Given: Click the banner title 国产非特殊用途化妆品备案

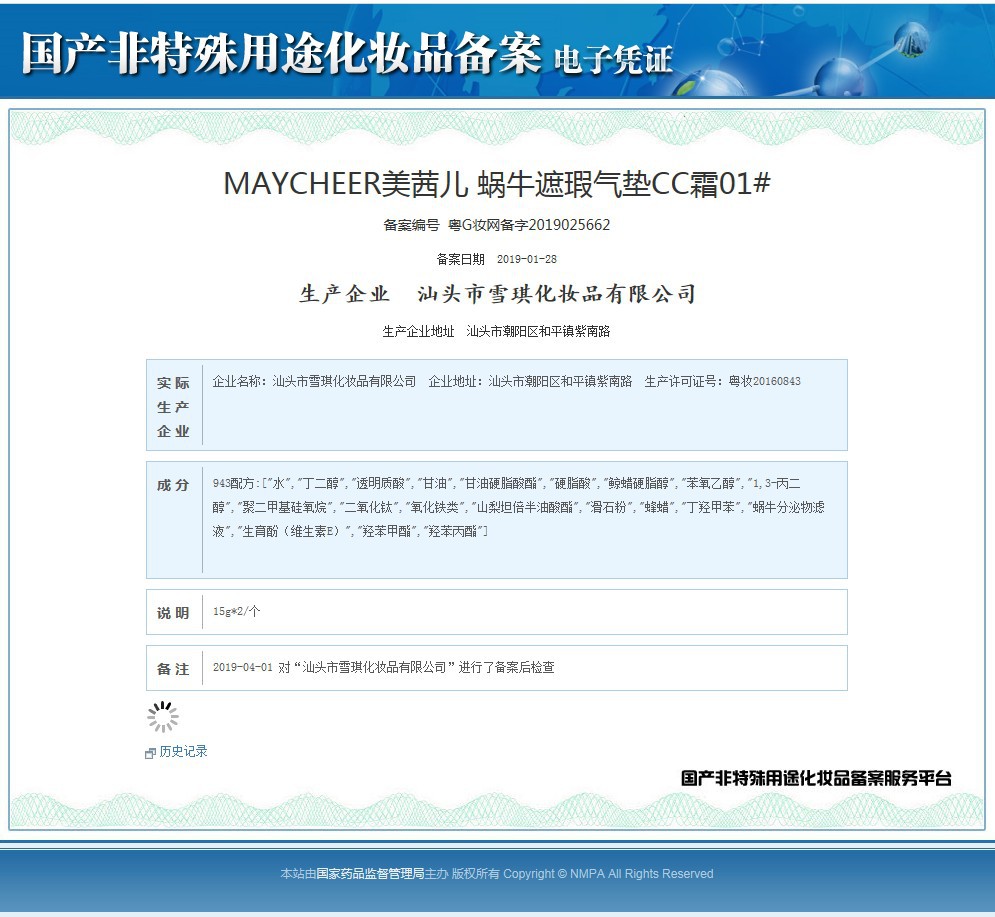Looking at the screenshot, I should click(282, 53).
